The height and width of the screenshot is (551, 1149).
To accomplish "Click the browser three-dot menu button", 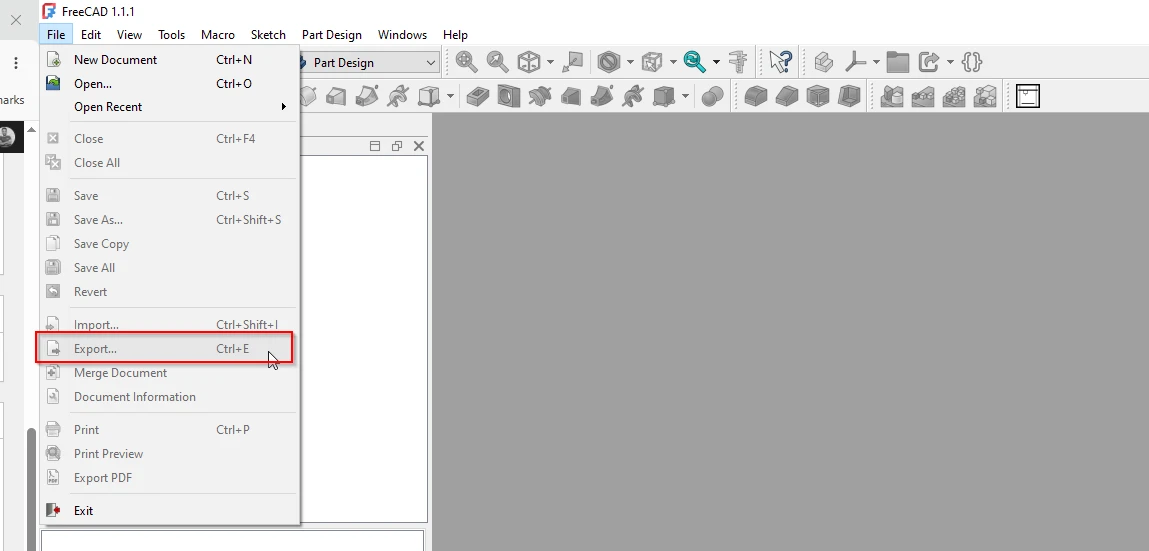I will [x=15, y=64].
